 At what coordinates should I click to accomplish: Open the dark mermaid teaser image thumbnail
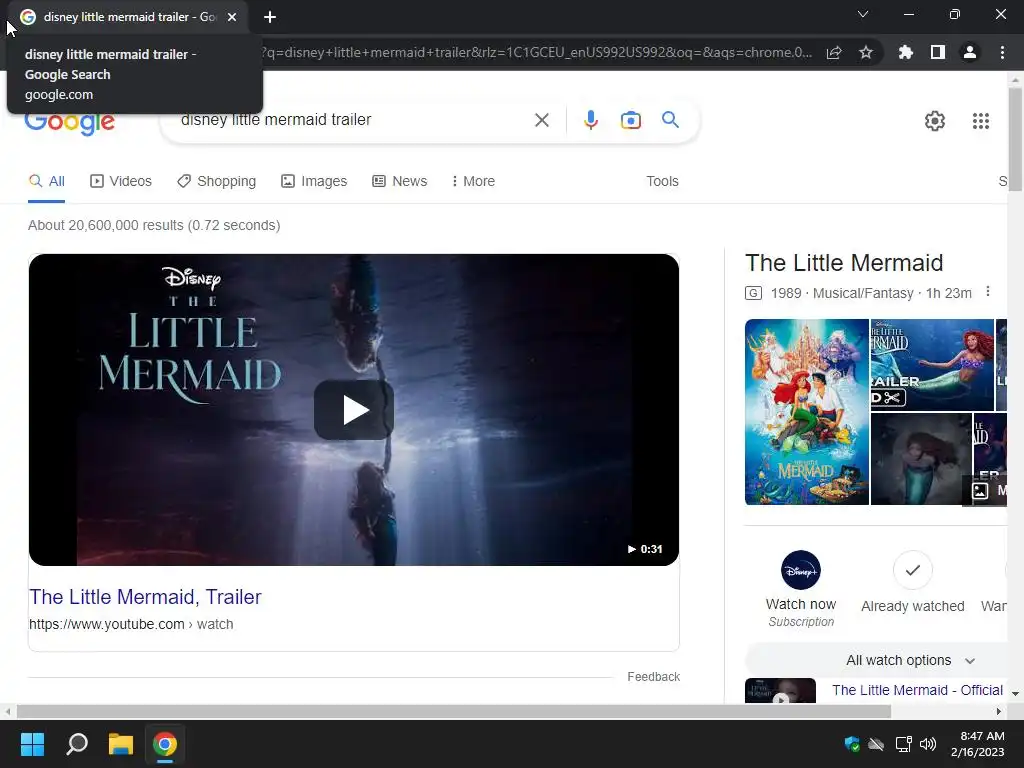coord(921,459)
